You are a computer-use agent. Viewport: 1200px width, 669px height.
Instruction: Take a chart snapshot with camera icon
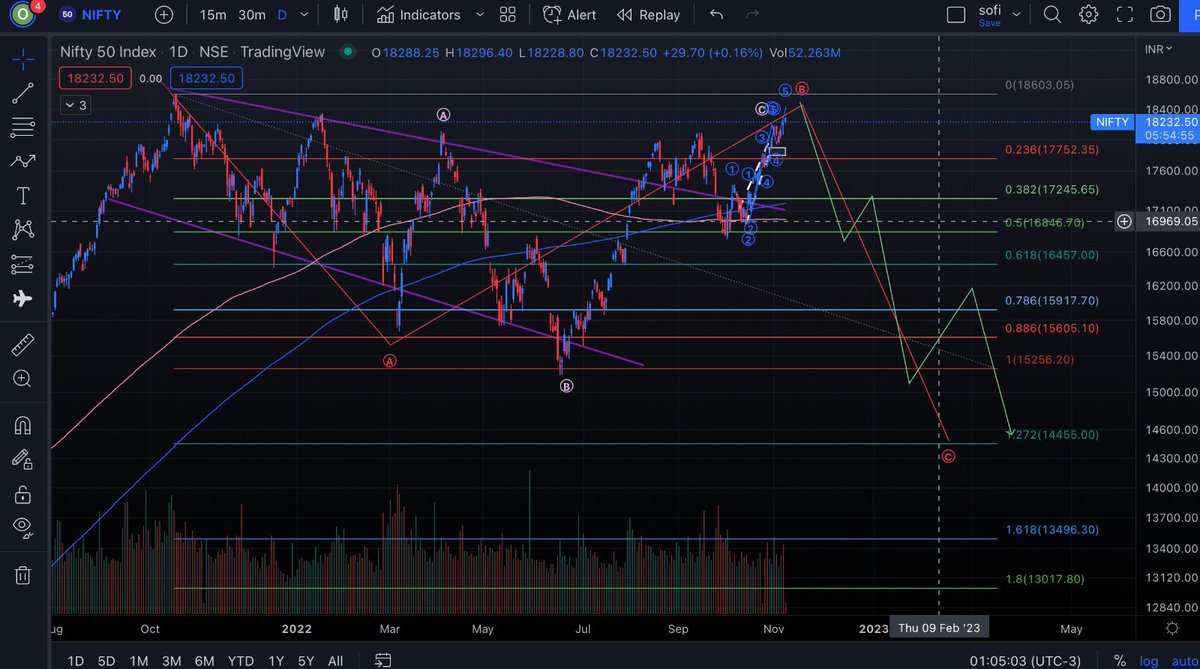(1160, 15)
